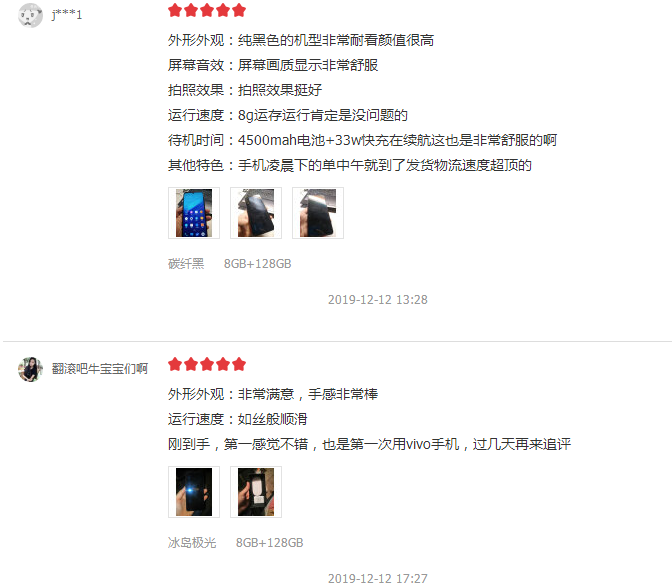Open the phone box photo in second review
Viewport: 672px width, 588px height.
tap(256, 492)
